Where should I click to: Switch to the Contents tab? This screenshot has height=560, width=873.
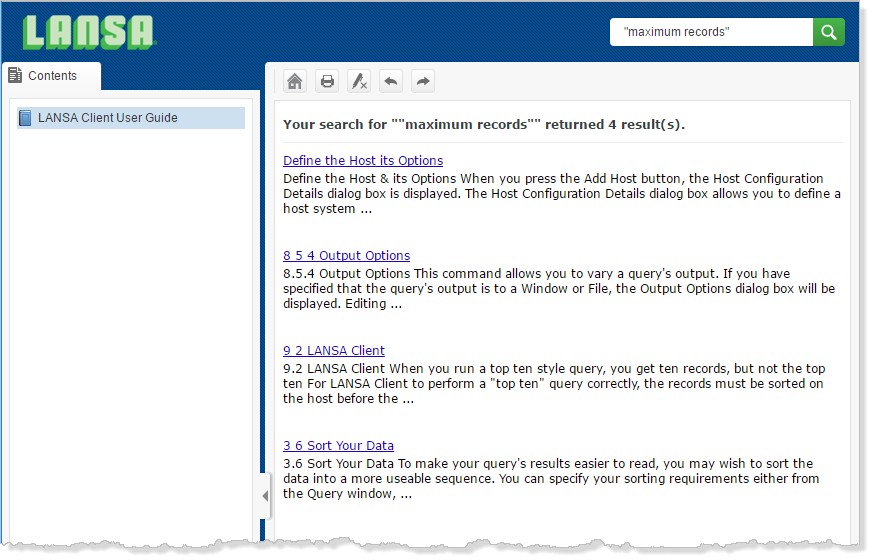pos(51,76)
